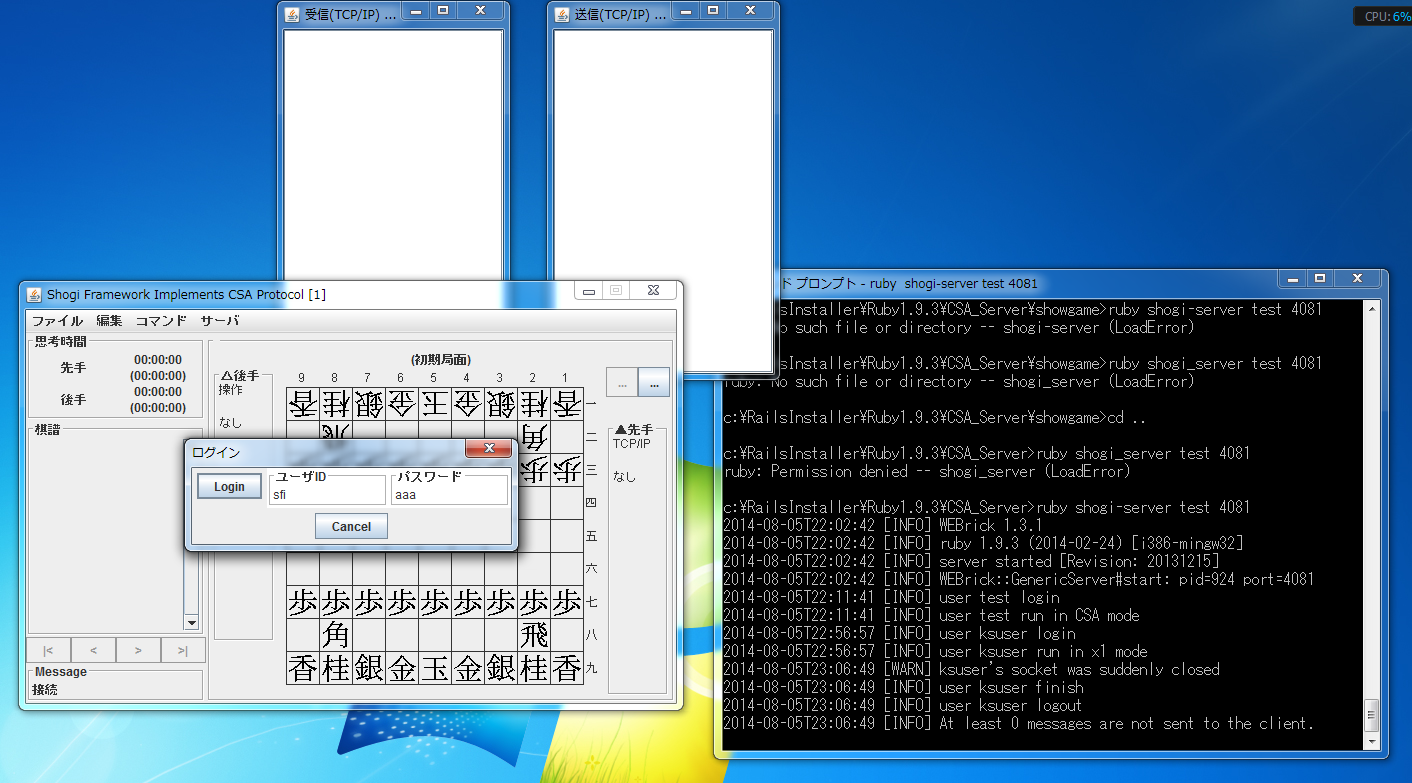Select the 玉 king piece on the bottom row
This screenshot has width=1412, height=783.
(435, 668)
